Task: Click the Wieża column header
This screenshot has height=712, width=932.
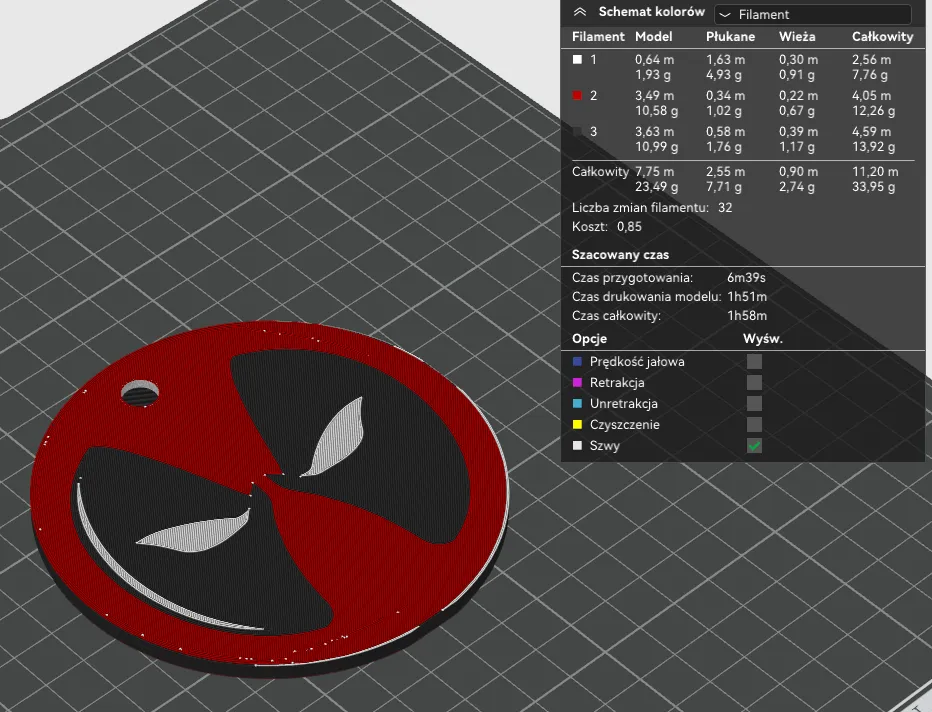Action: click(796, 37)
